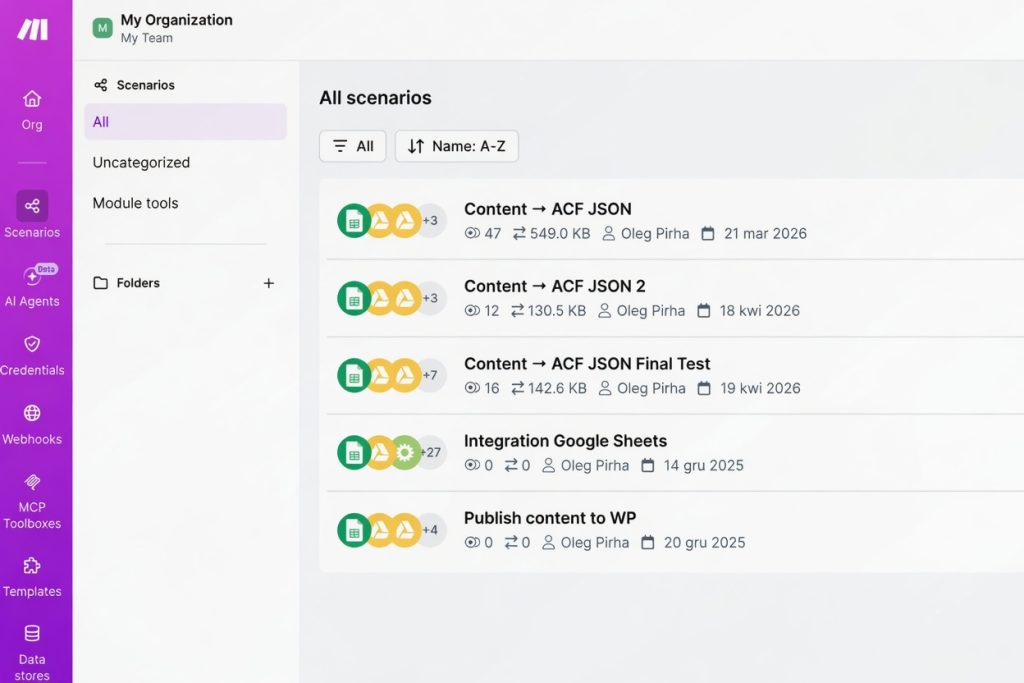Click the All scenarios page heading

pos(376,98)
